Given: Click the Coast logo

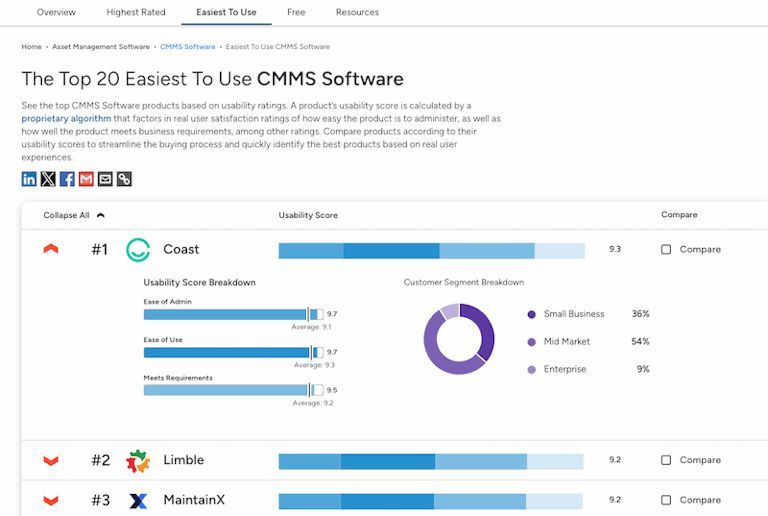Looking at the screenshot, I should coord(138,250).
